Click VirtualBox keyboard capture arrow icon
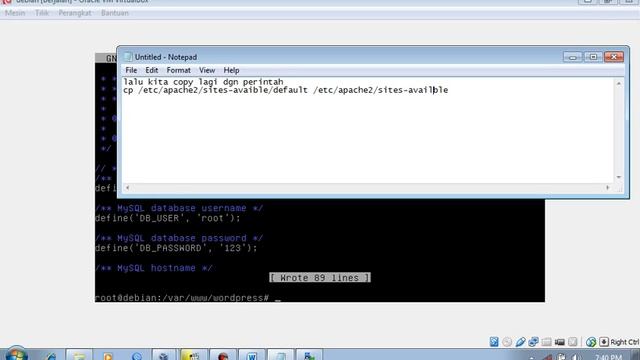Viewport: 640px width, 360px height. point(604,342)
